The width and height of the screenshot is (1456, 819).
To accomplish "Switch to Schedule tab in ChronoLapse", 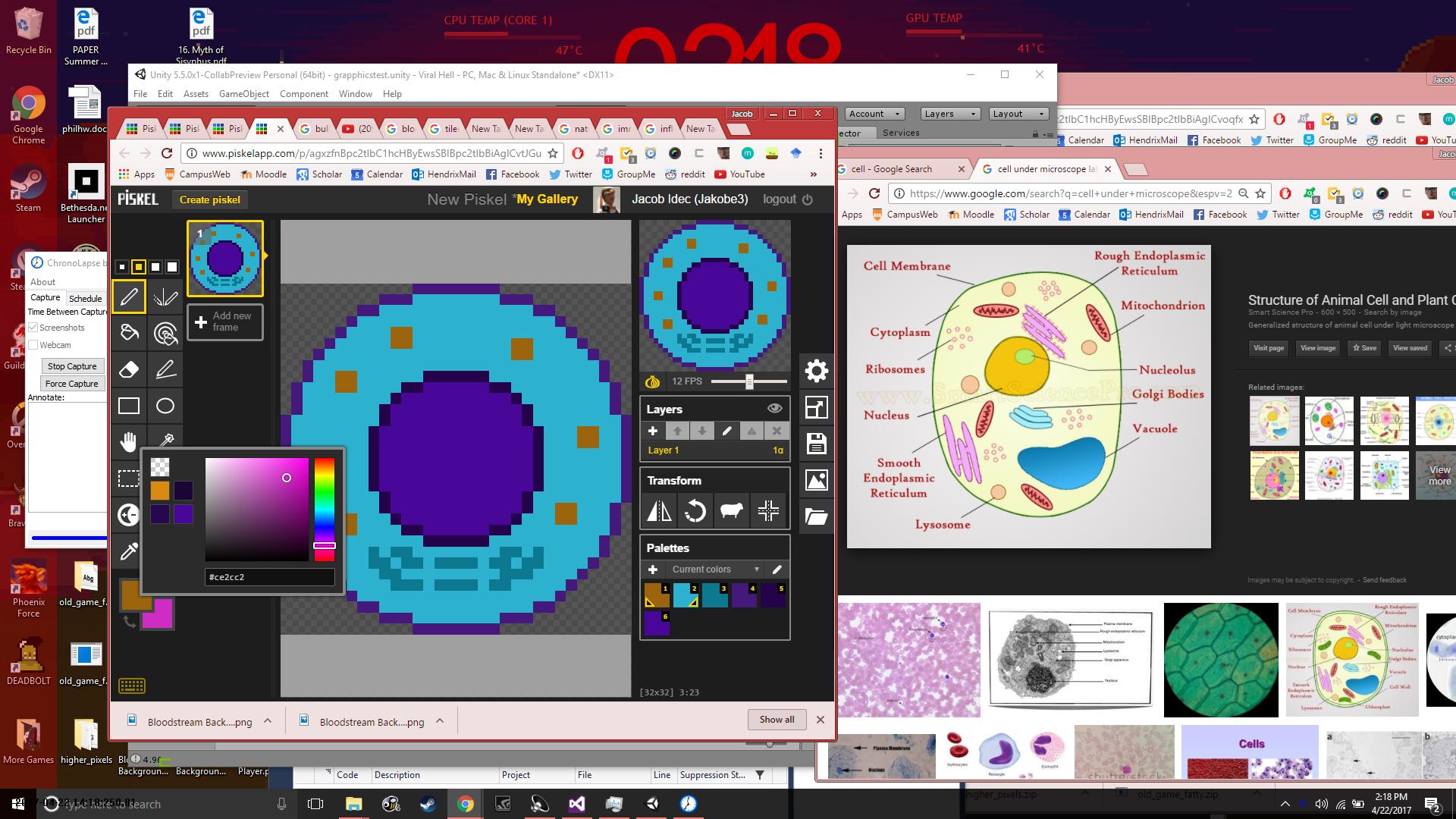I will tap(85, 298).
